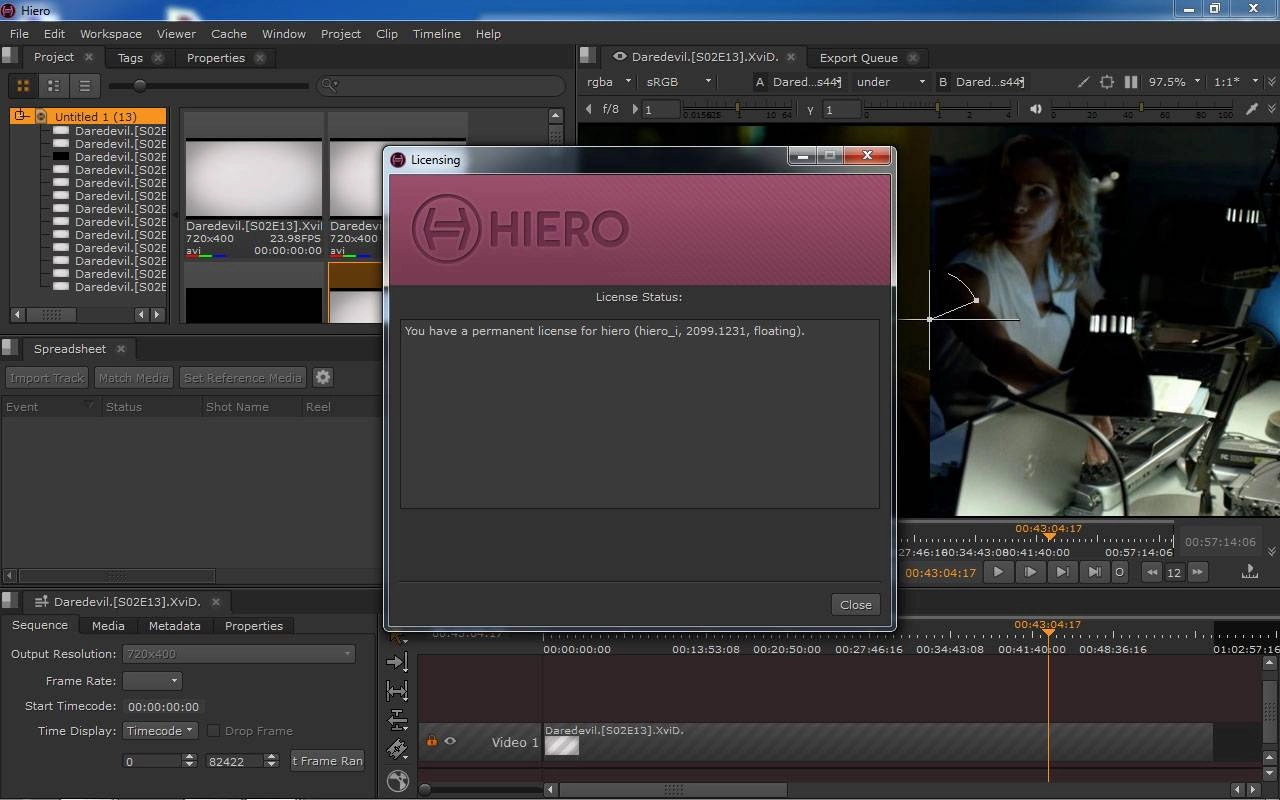1280x800 pixels.
Task: Skip backward by frame increment
Action: click(1152, 572)
